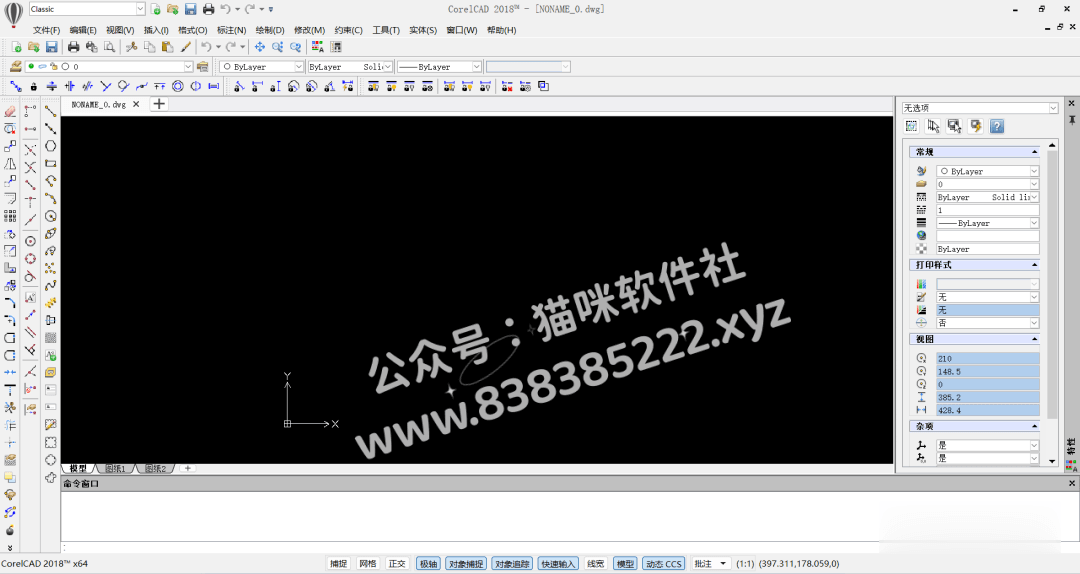Image resolution: width=1080 pixels, height=574 pixels.
Task: Select the Mirror tool in modify toolbar
Action: pyautogui.click(x=10, y=164)
